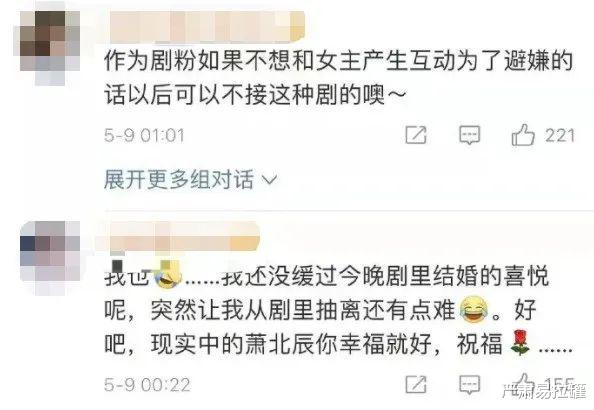Open replies via the 01:01 comment bubble icon
The width and height of the screenshot is (594, 410).
point(470,135)
